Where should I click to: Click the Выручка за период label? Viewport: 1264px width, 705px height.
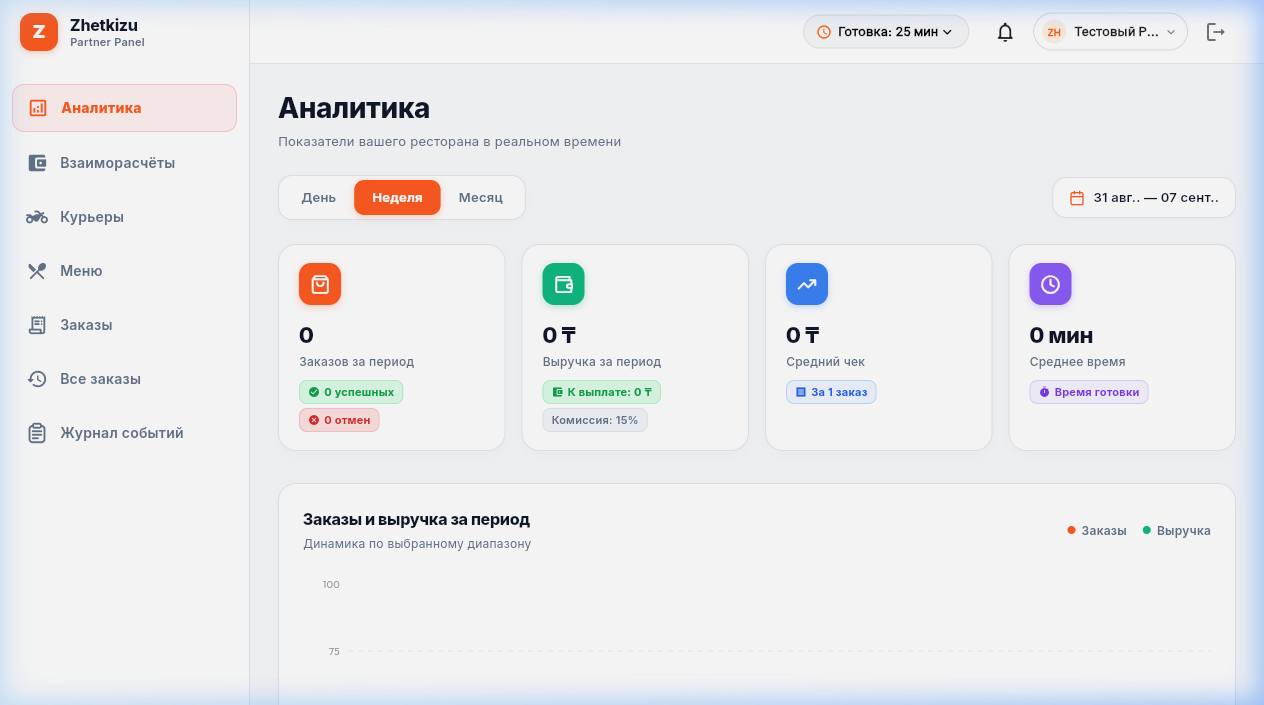click(x=602, y=362)
